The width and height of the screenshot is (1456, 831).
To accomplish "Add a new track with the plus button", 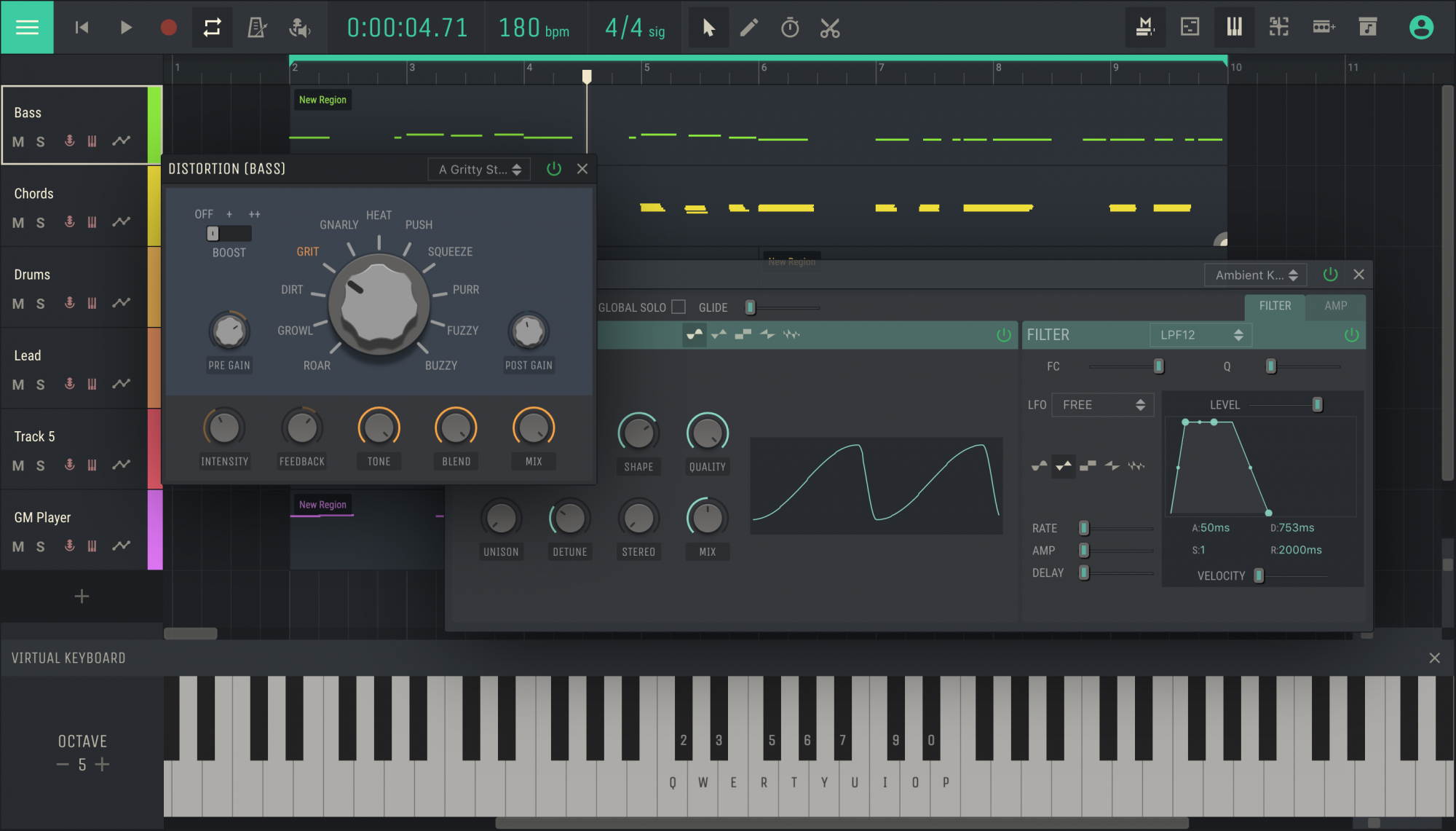I will pyautogui.click(x=82, y=596).
